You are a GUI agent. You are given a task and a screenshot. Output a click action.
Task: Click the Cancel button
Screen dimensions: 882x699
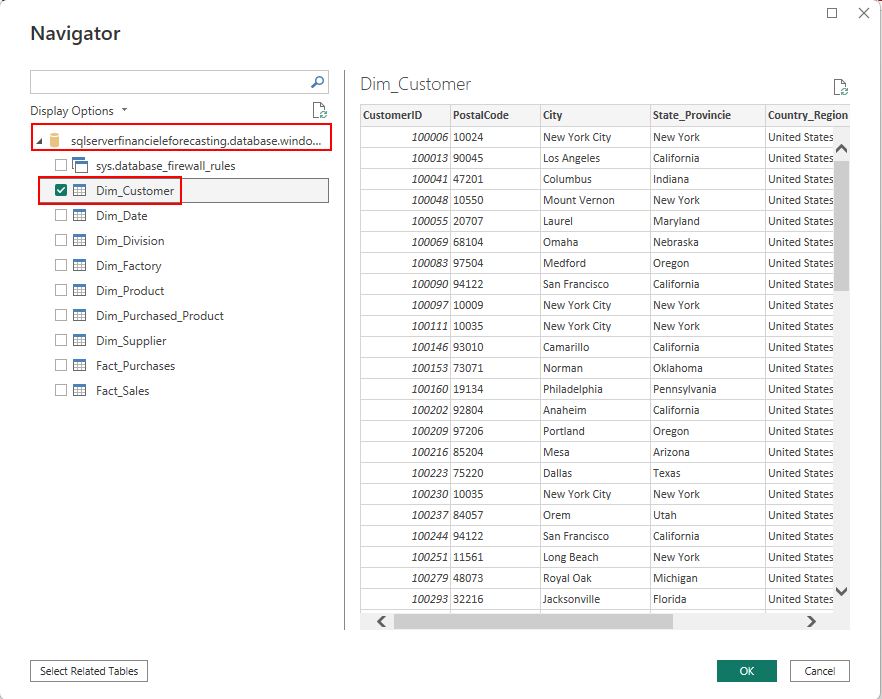[820, 671]
